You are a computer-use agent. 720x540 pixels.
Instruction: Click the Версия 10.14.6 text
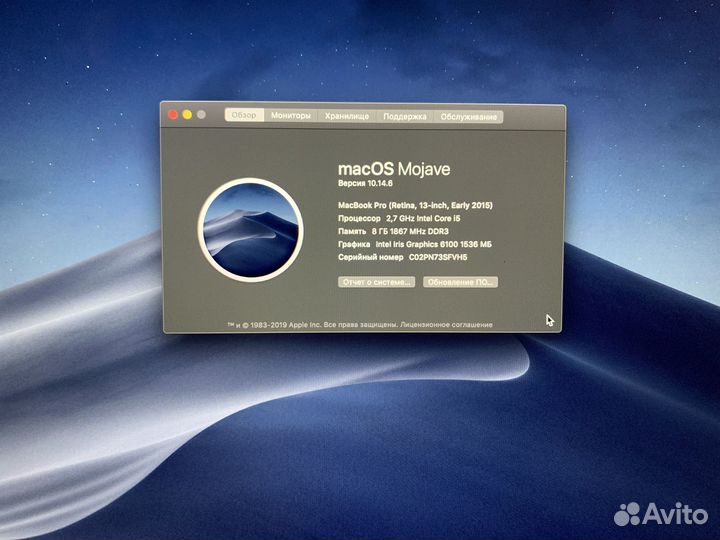365,183
